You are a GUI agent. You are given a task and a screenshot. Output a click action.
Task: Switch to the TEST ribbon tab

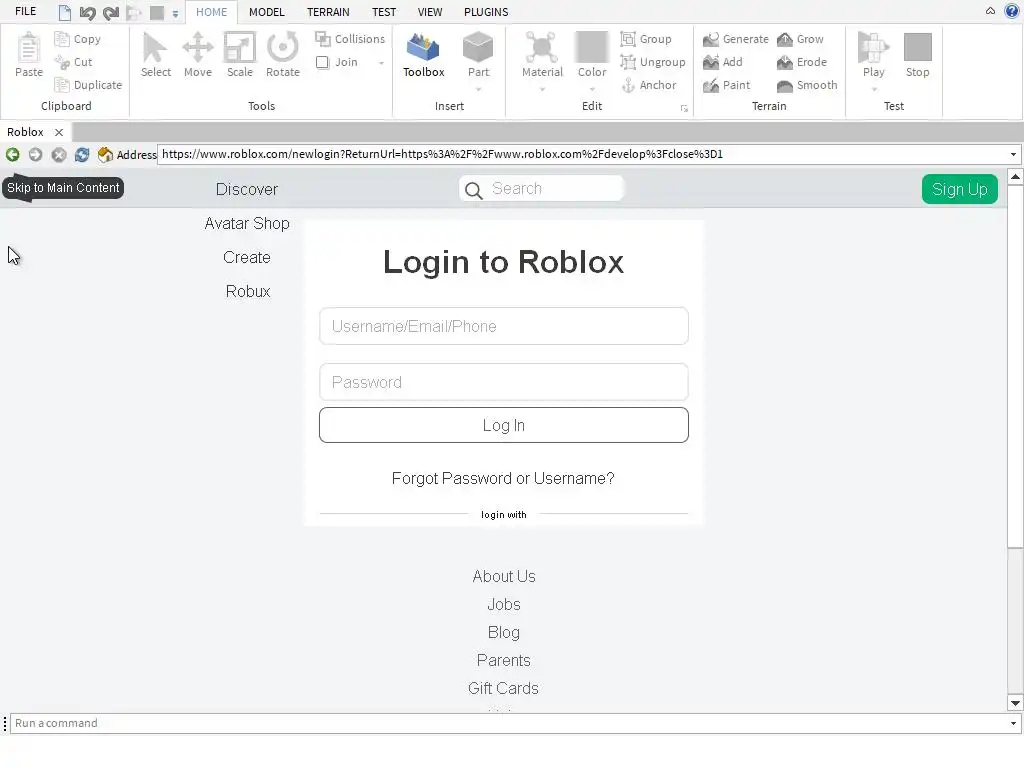(384, 12)
